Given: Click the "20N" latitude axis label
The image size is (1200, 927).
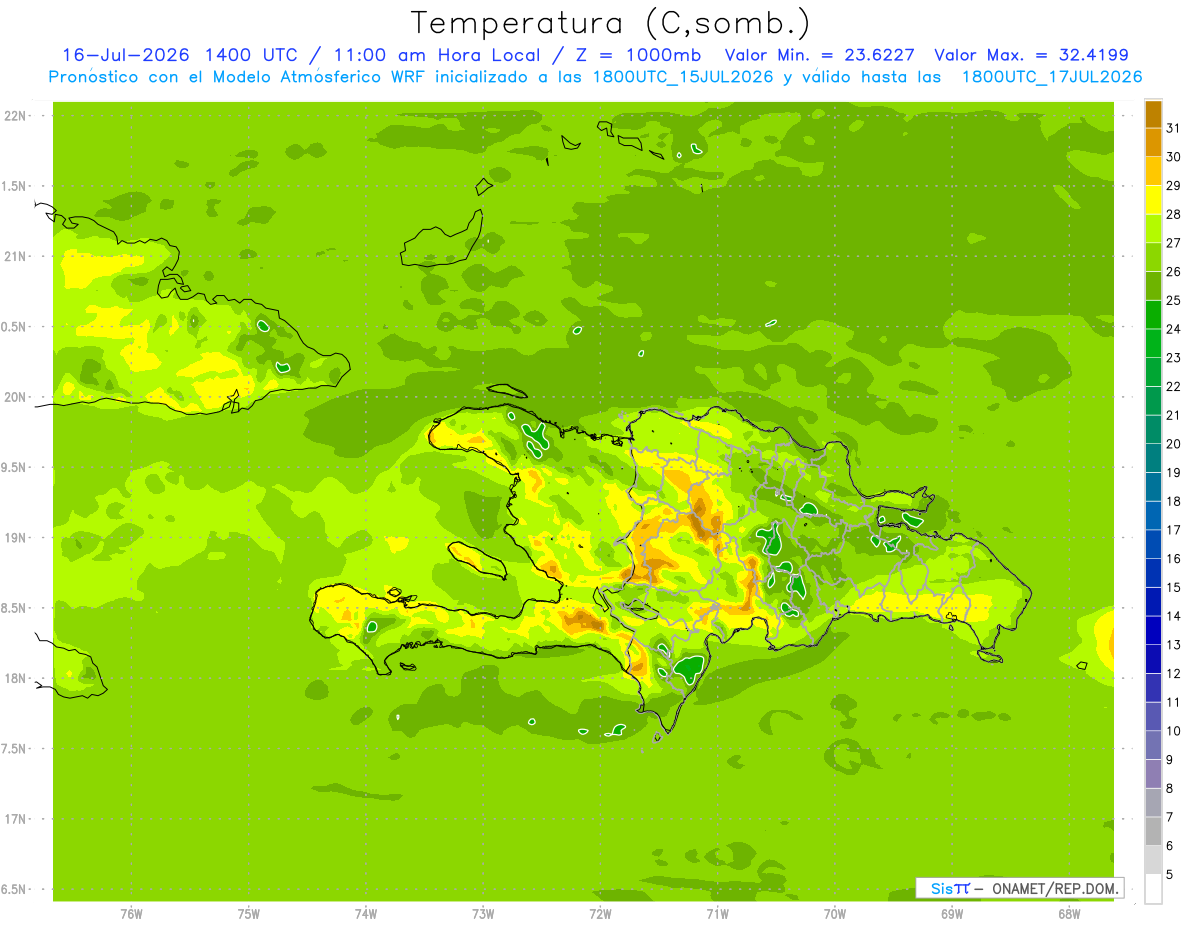Looking at the screenshot, I should 17,398.
